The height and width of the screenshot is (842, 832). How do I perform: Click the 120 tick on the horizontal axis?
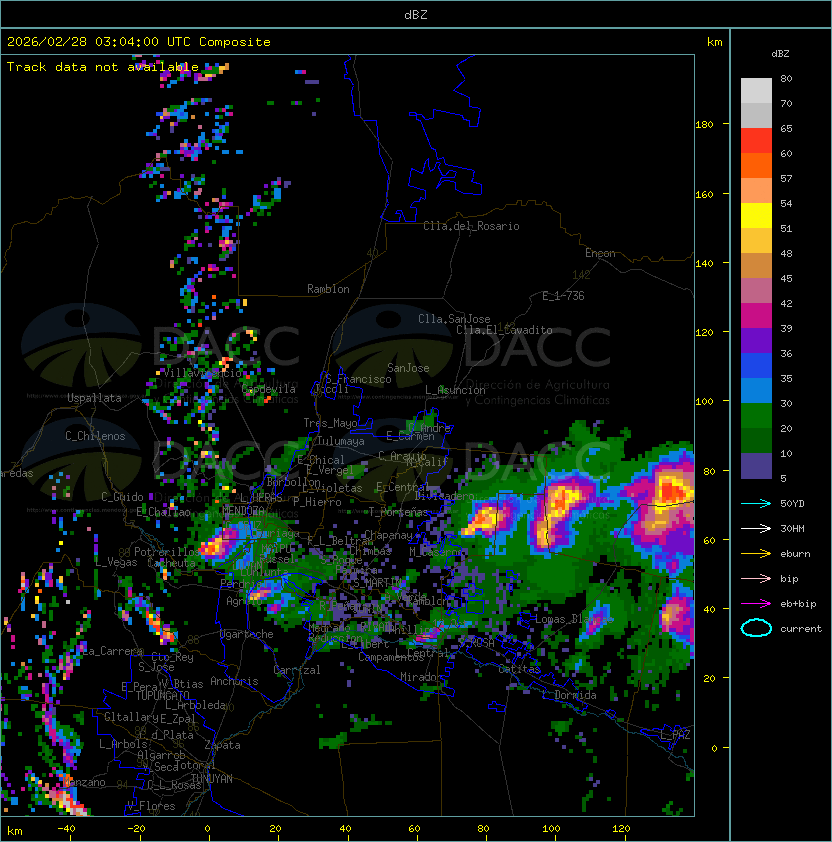point(620,829)
